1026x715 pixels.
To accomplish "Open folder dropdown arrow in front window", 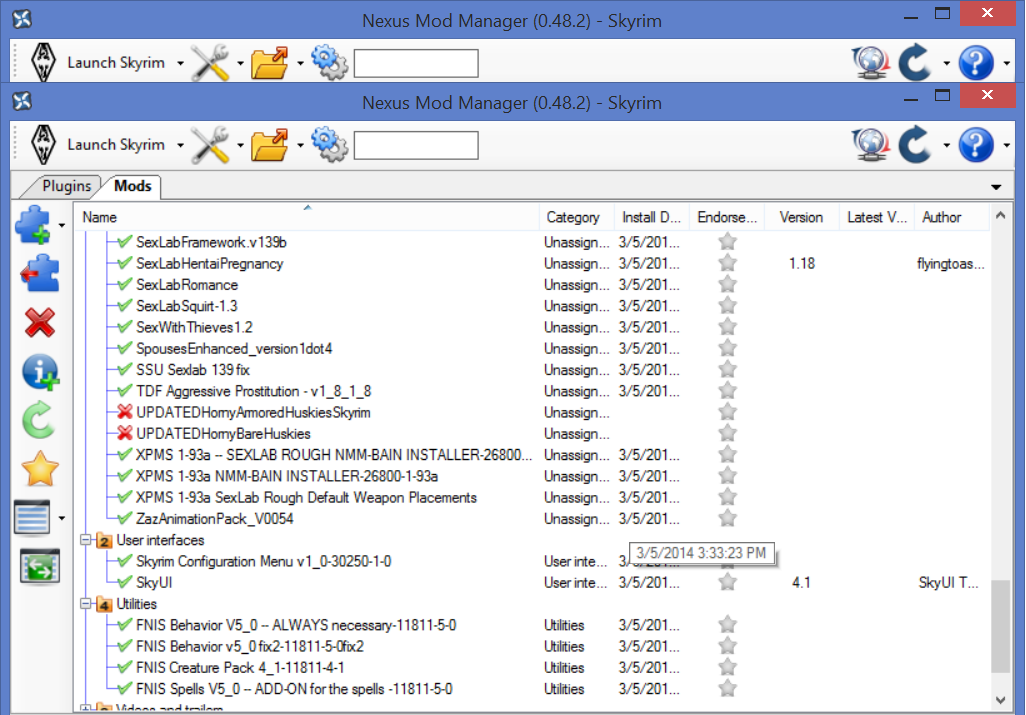I will point(300,145).
